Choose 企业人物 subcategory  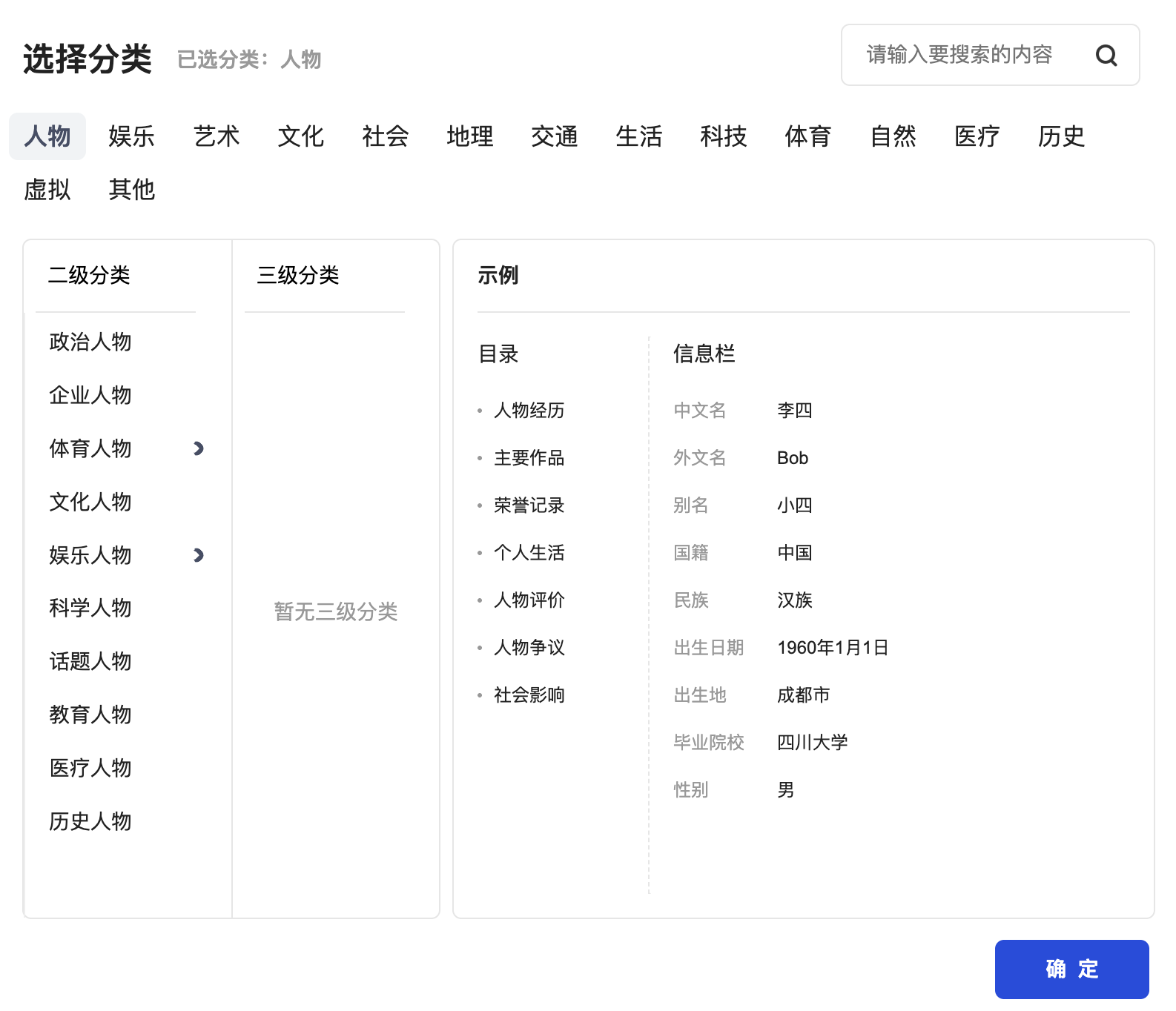coord(90,395)
